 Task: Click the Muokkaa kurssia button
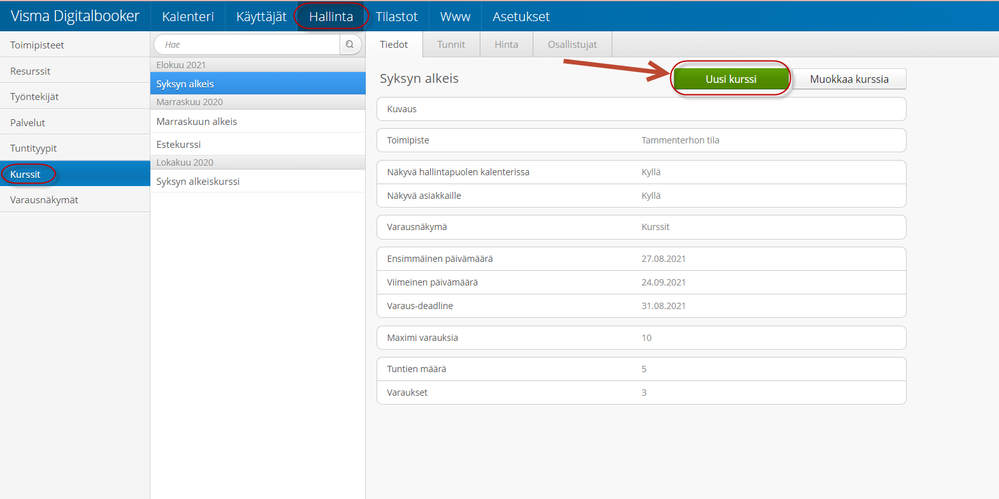coord(849,80)
